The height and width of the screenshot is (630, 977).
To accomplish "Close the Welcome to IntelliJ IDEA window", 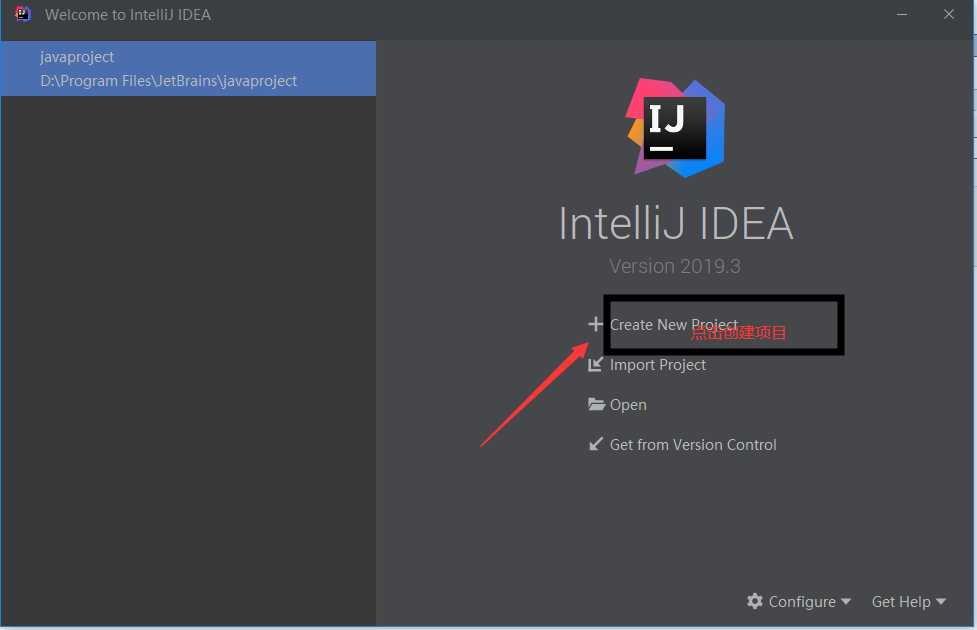I will click(948, 14).
